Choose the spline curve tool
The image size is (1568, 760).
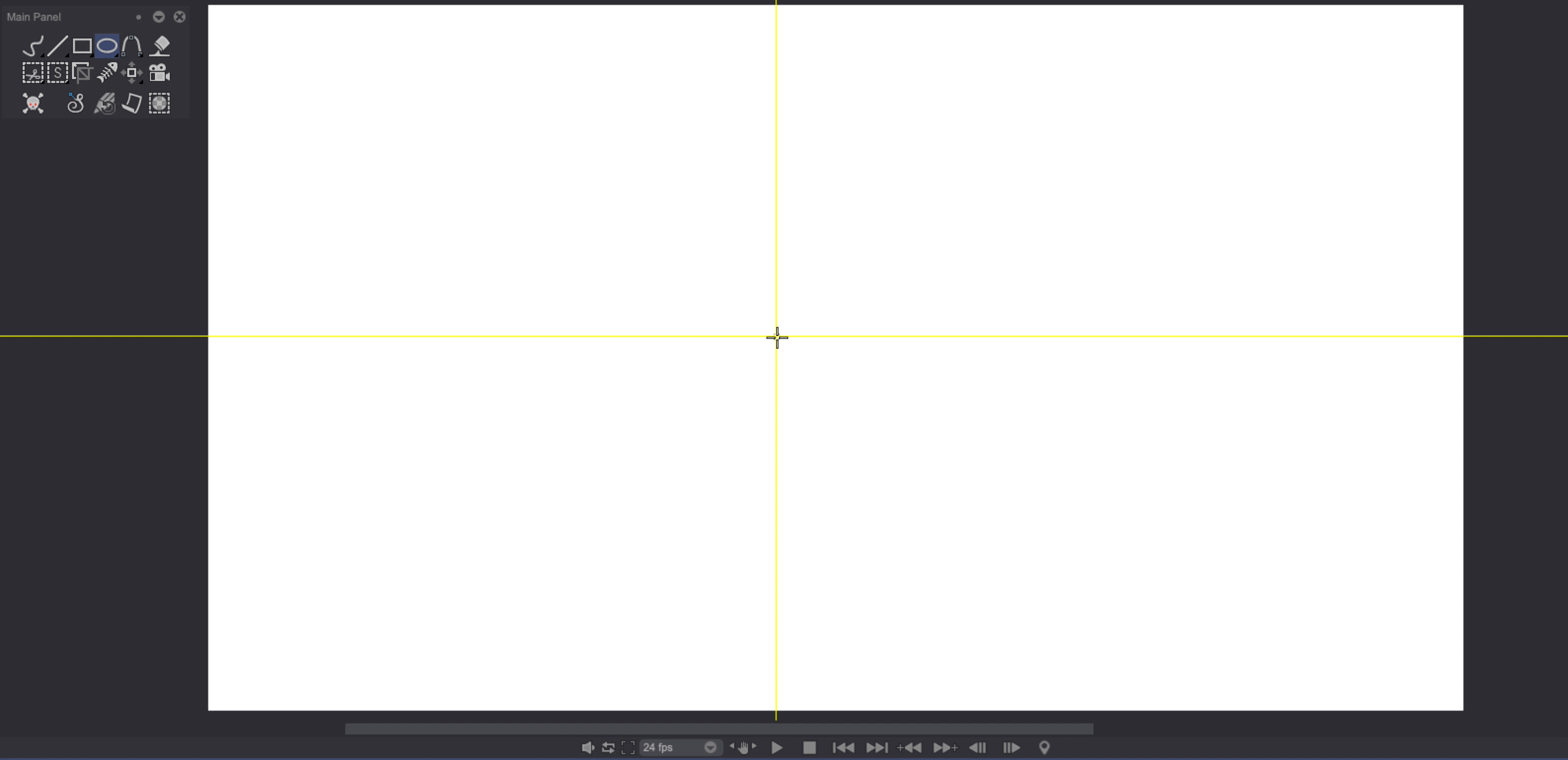132,46
